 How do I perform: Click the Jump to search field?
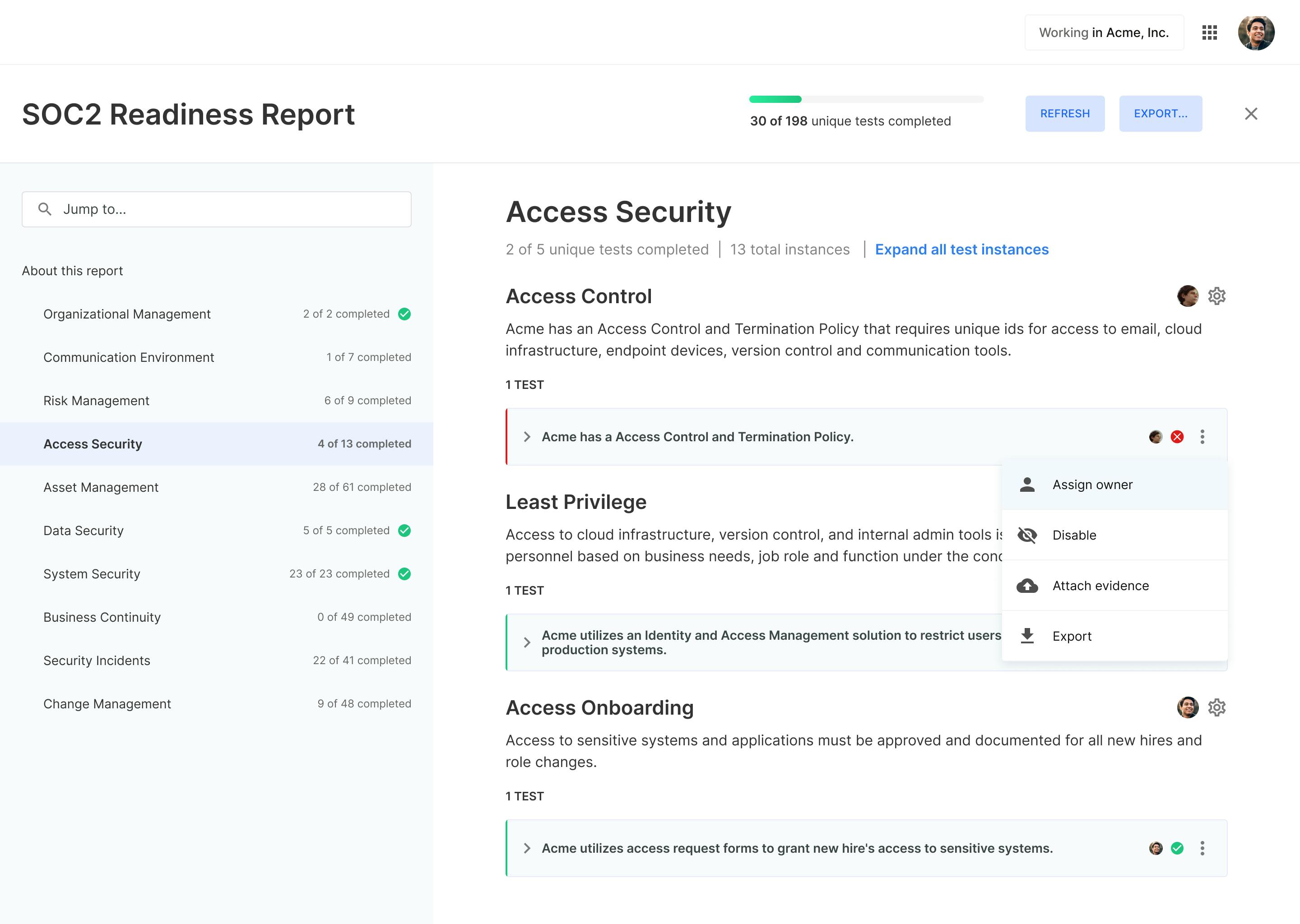[x=216, y=209]
